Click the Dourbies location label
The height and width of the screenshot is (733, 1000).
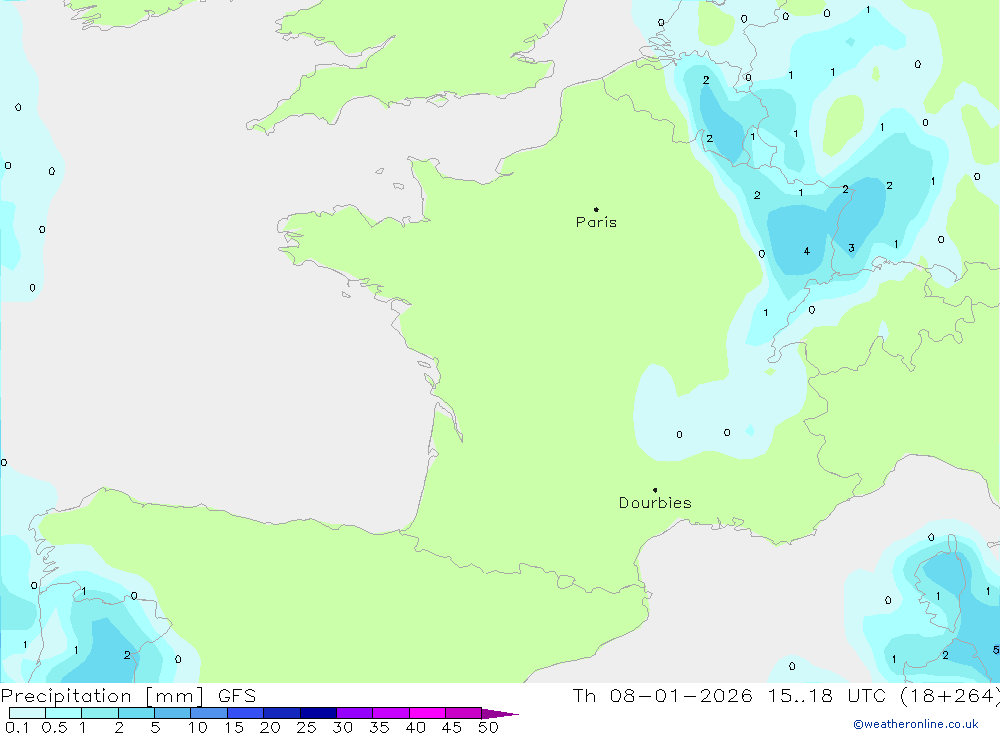pos(655,503)
